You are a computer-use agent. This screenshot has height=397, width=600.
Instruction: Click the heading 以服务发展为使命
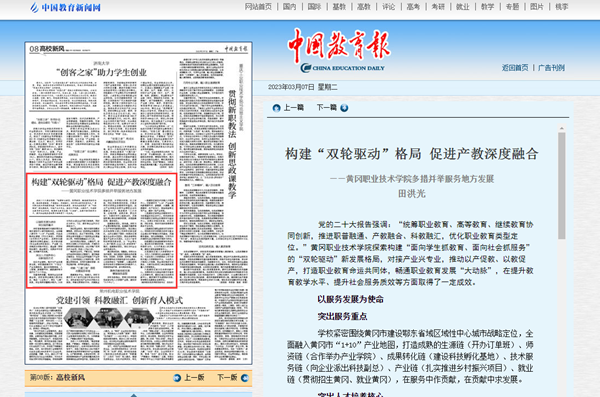350,299
